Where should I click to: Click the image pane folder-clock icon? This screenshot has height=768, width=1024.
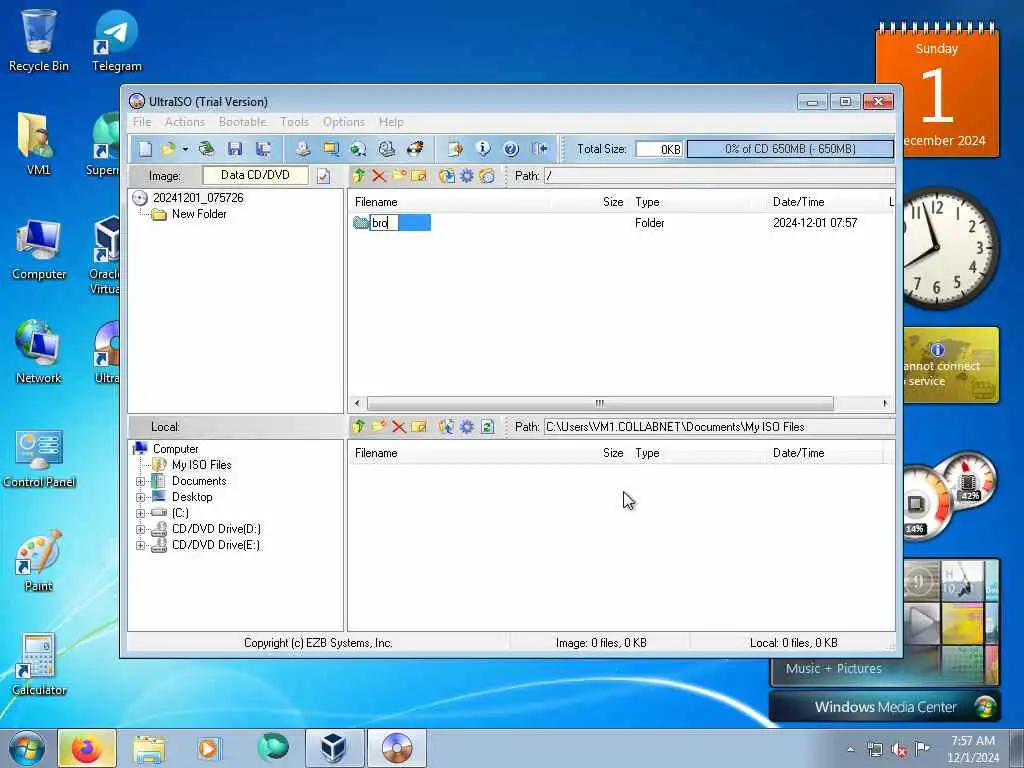click(487, 176)
